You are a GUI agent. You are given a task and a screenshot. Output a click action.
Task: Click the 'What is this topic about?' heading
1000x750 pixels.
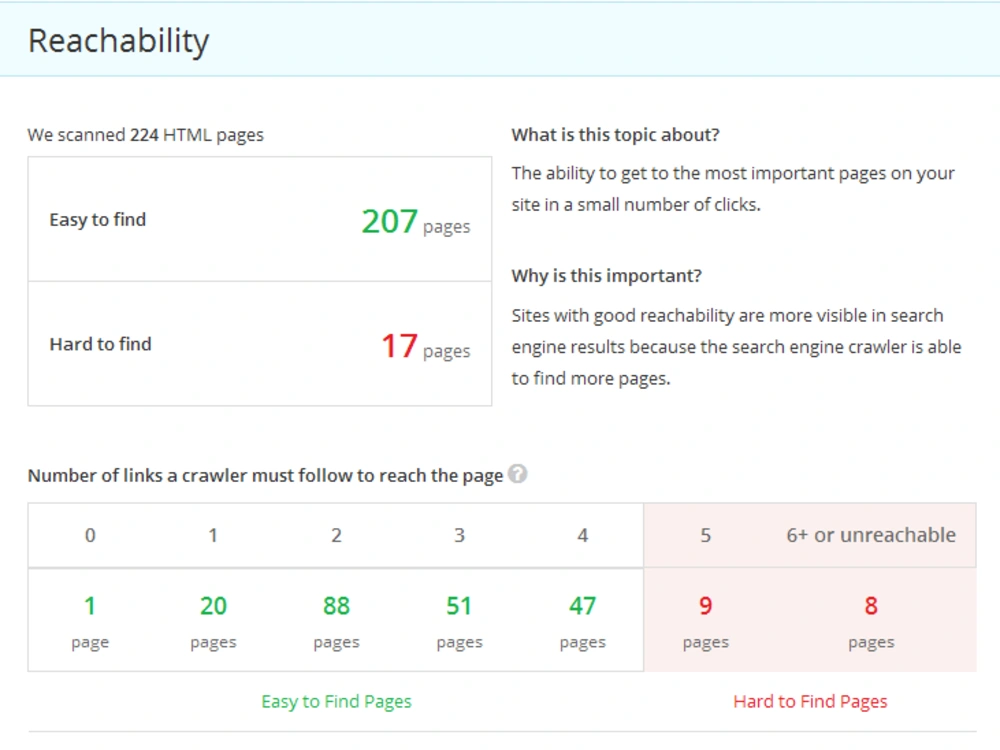[x=615, y=135]
